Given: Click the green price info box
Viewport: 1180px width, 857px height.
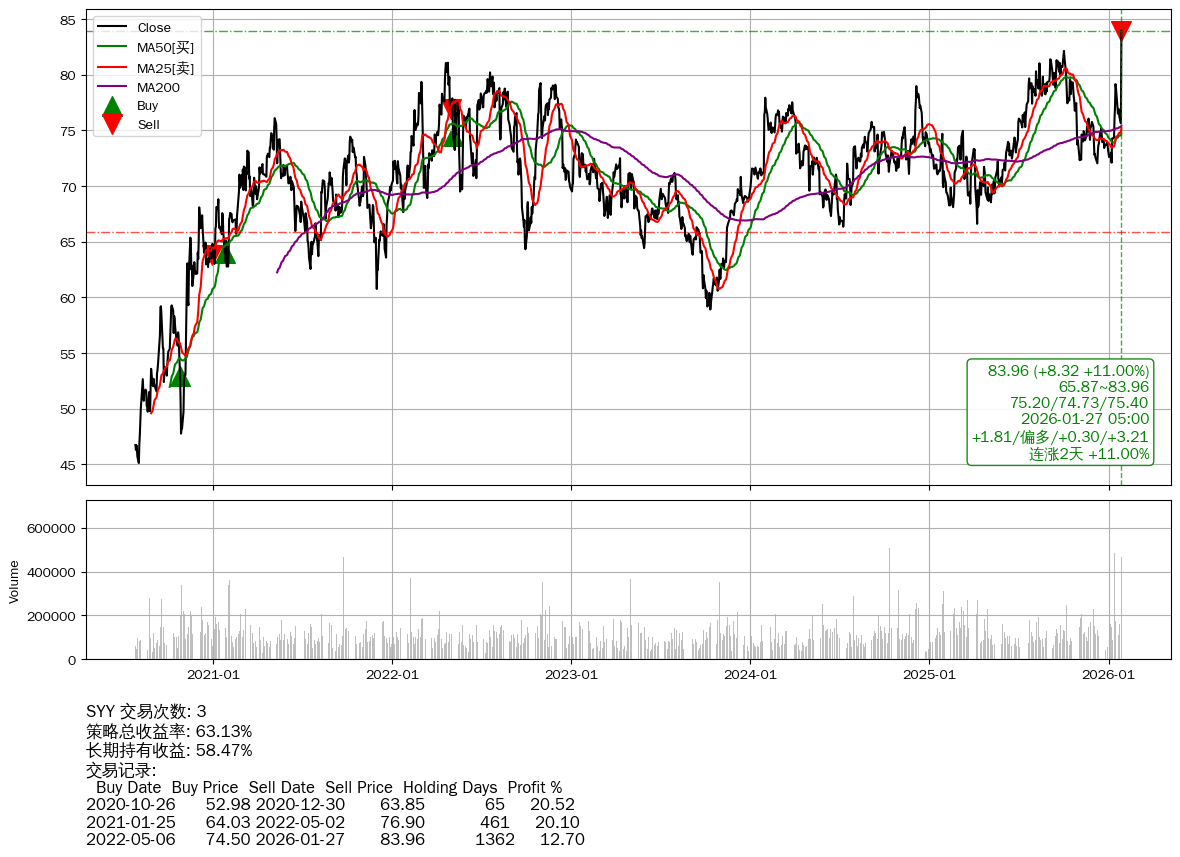Looking at the screenshot, I should coord(1060,412).
